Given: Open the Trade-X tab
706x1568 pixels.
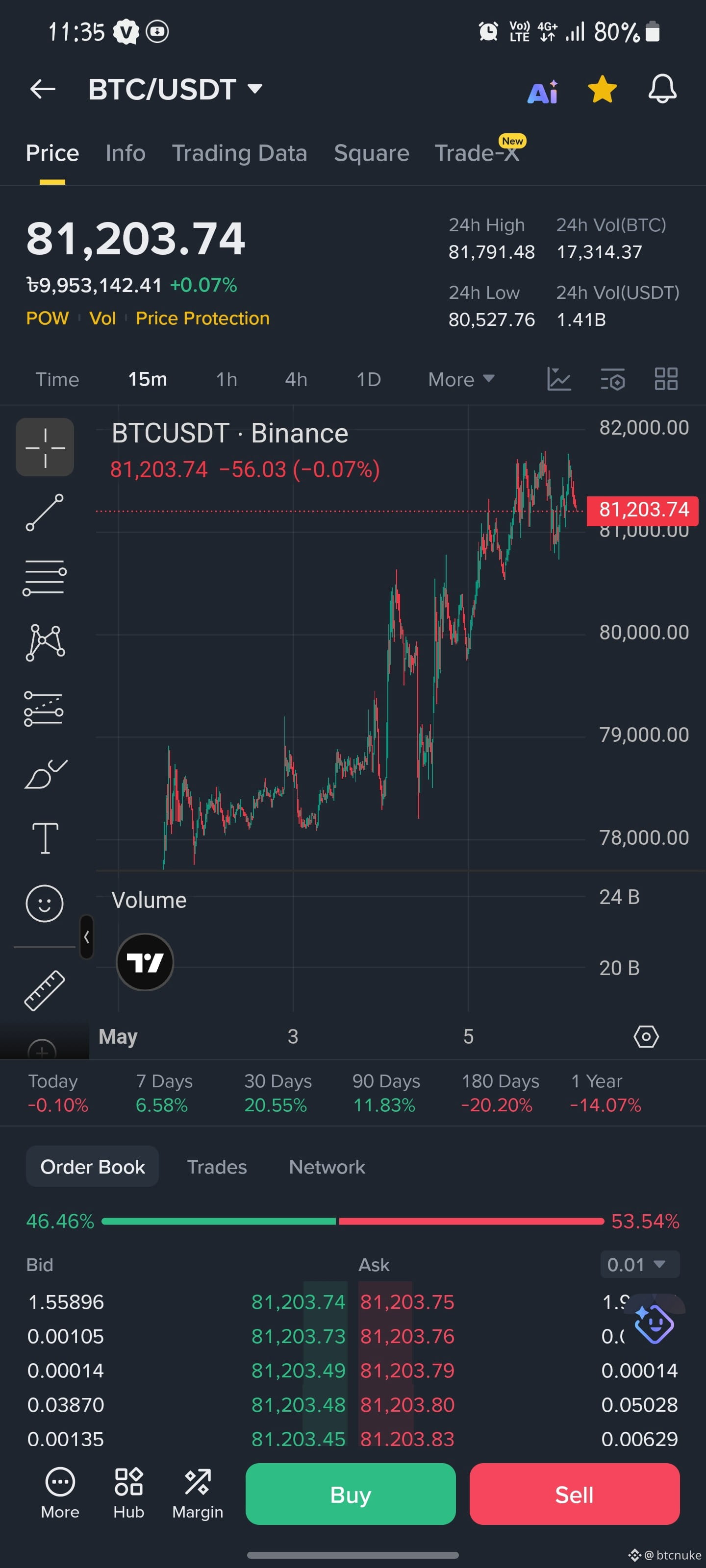Looking at the screenshot, I should click(478, 153).
